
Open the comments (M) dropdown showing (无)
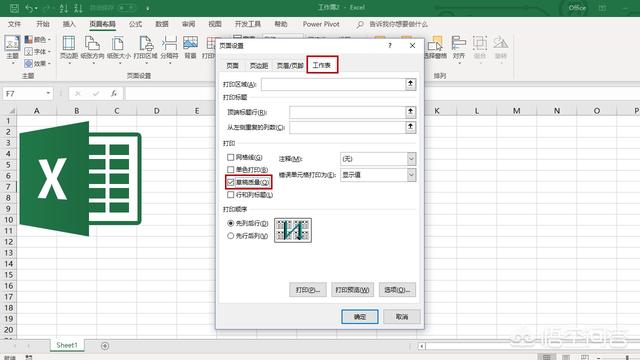(x=378, y=159)
